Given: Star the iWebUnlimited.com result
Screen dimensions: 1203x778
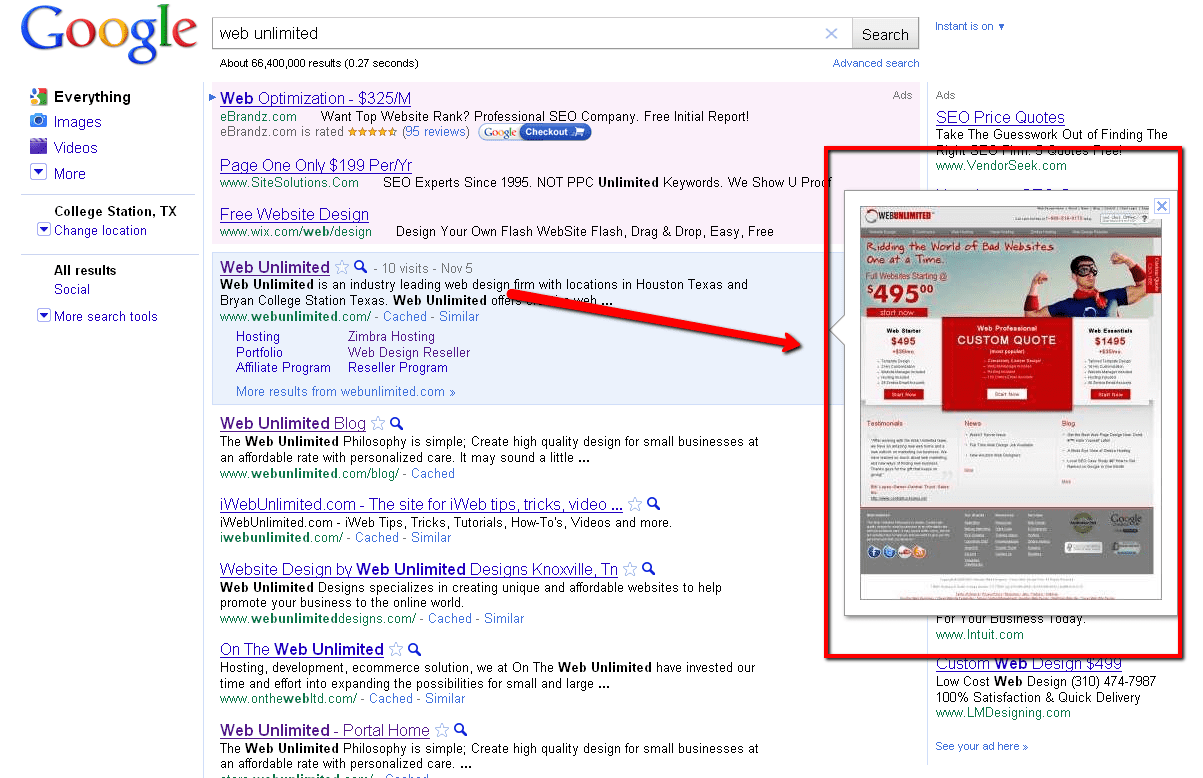Looking at the screenshot, I should click(x=635, y=505).
